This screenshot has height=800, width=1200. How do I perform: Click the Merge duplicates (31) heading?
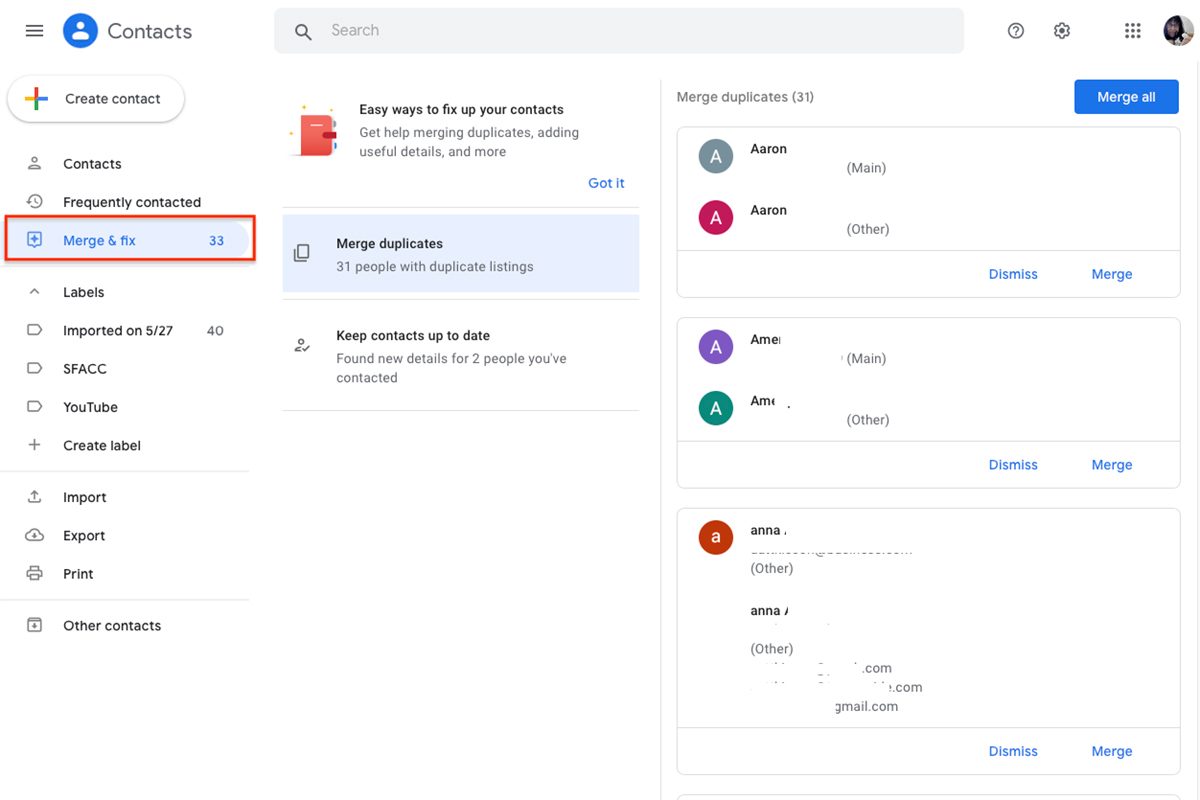[745, 97]
